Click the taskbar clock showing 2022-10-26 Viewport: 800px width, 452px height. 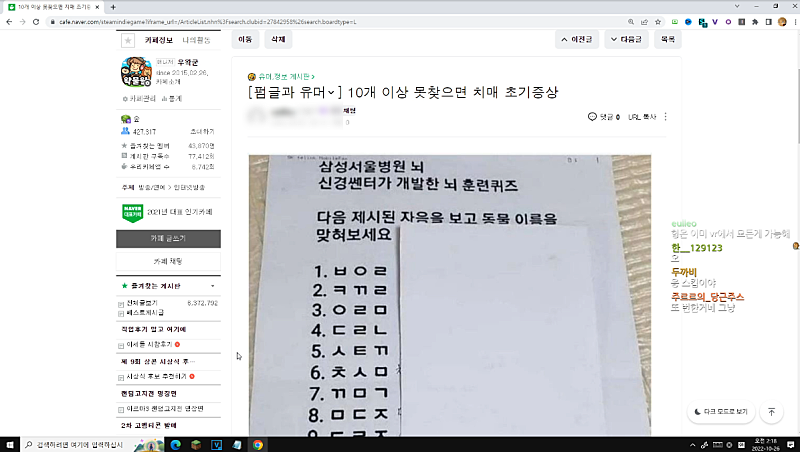[766, 445]
